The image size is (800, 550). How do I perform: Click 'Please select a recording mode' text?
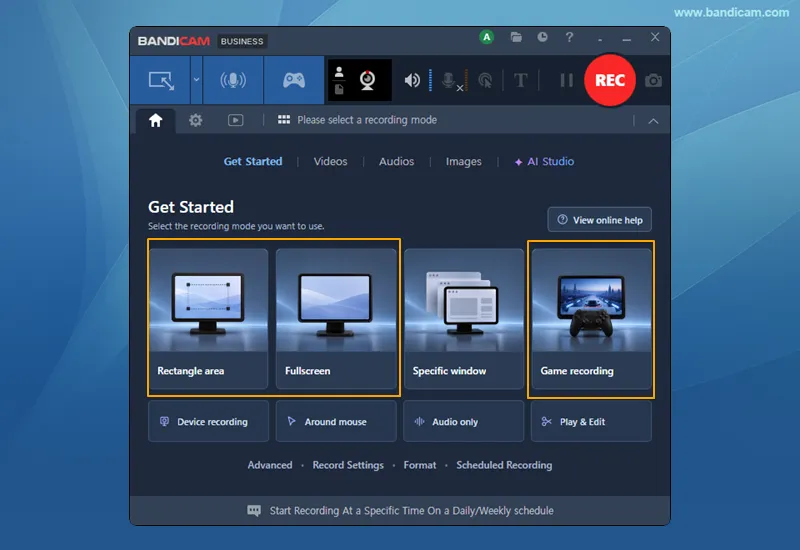coord(367,120)
